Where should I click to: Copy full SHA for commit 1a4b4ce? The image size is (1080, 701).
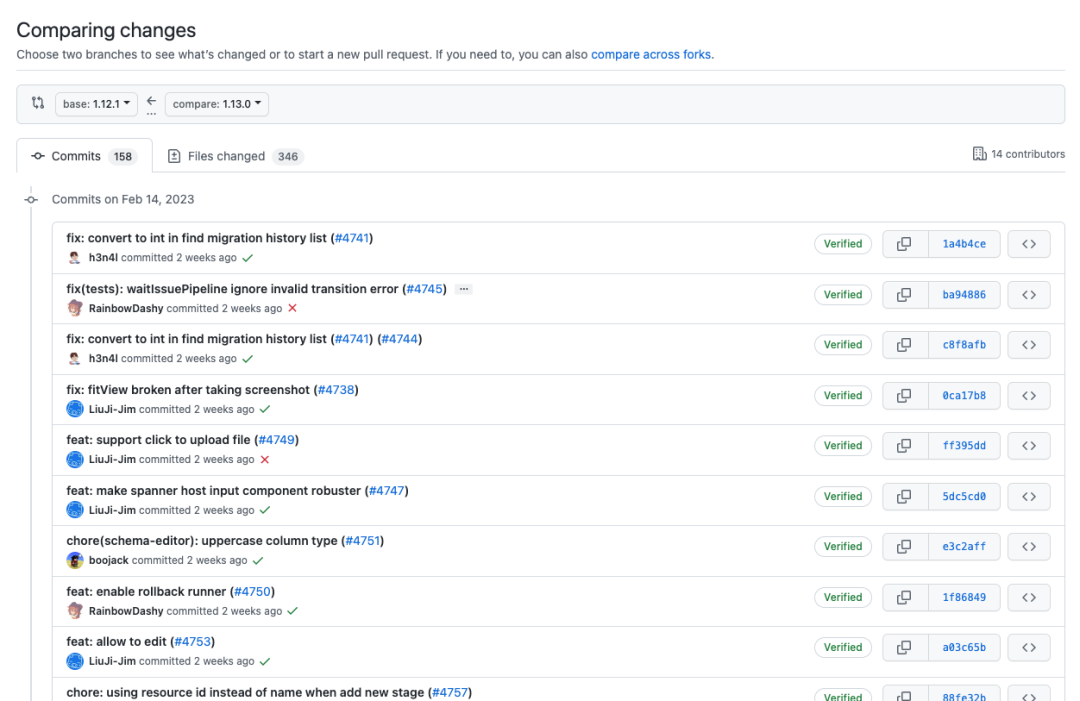tap(903, 244)
